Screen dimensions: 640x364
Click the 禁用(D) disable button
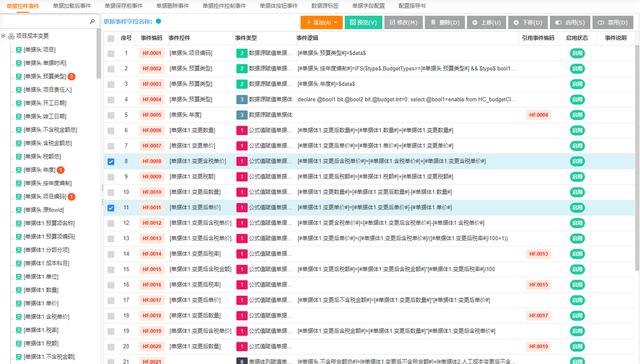[x=612, y=22]
